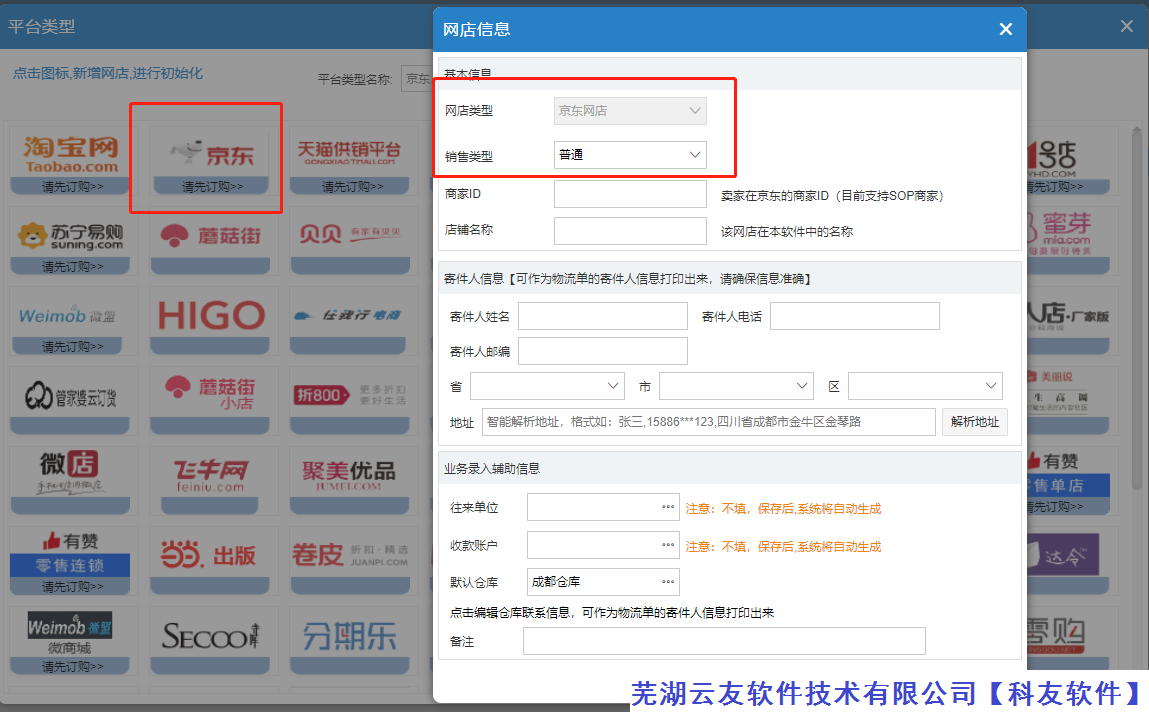Viewport: 1149px width, 712px height.
Task: Click the 寄件人姓名 input field
Action: [602, 316]
